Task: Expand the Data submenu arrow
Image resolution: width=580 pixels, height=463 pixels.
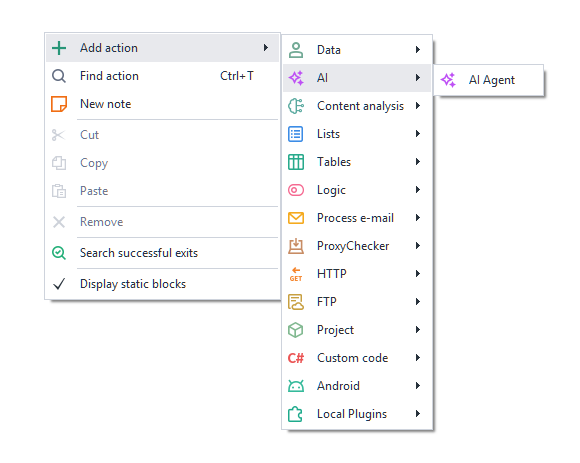Action: [418, 50]
